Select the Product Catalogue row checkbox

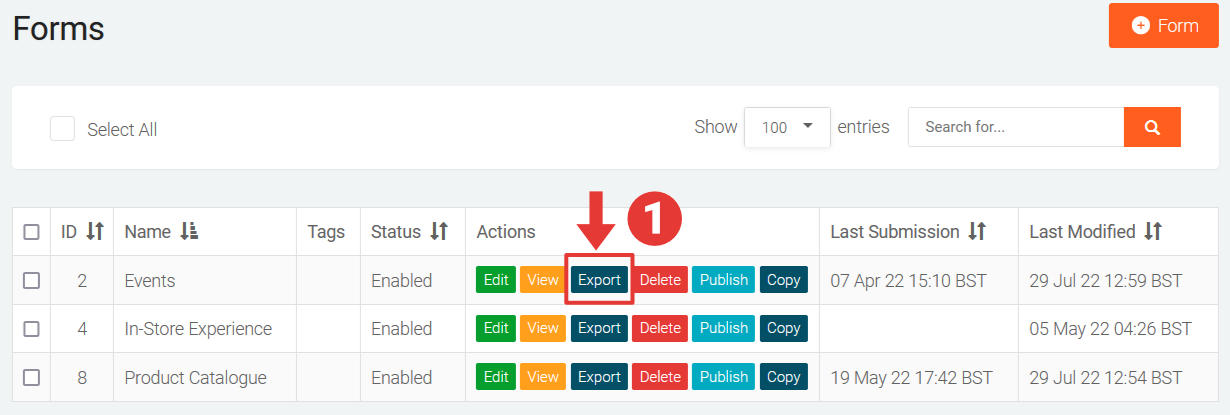click(x=31, y=377)
